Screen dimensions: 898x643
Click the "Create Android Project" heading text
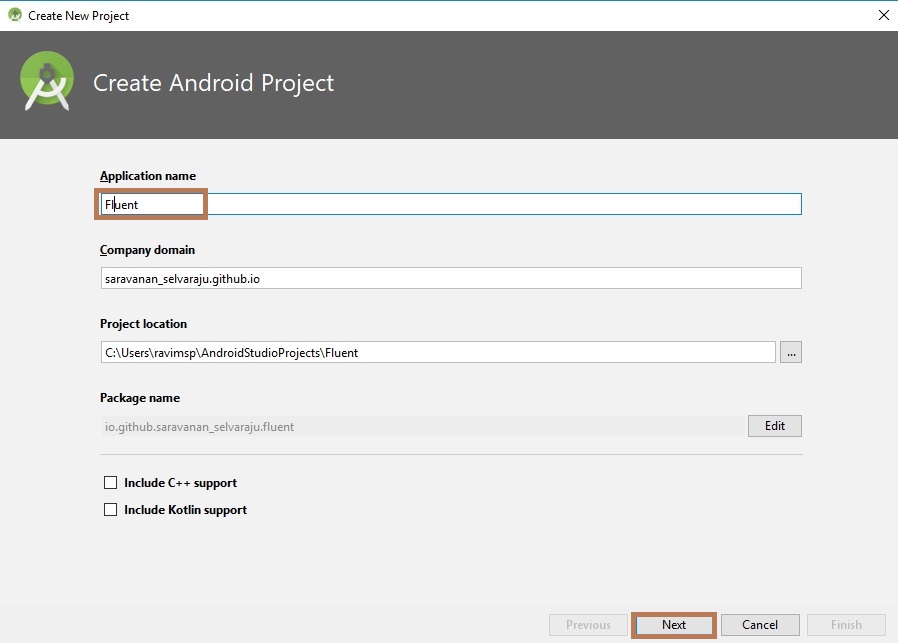[213, 83]
